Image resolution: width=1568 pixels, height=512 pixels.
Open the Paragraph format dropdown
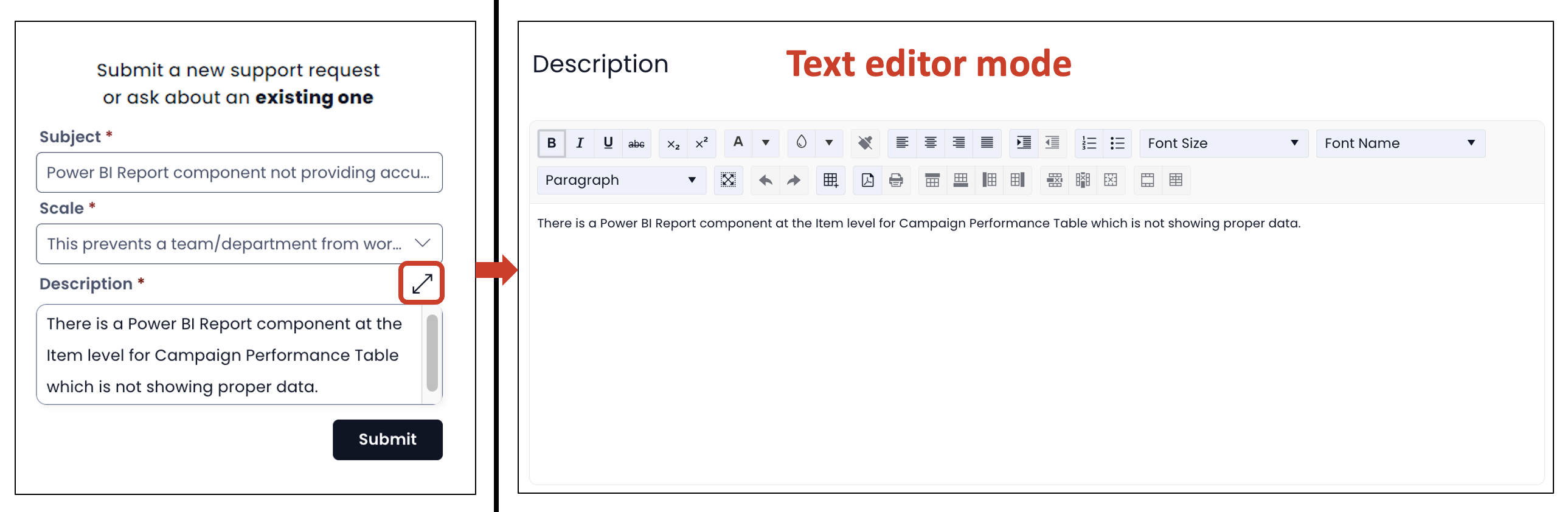coord(622,180)
